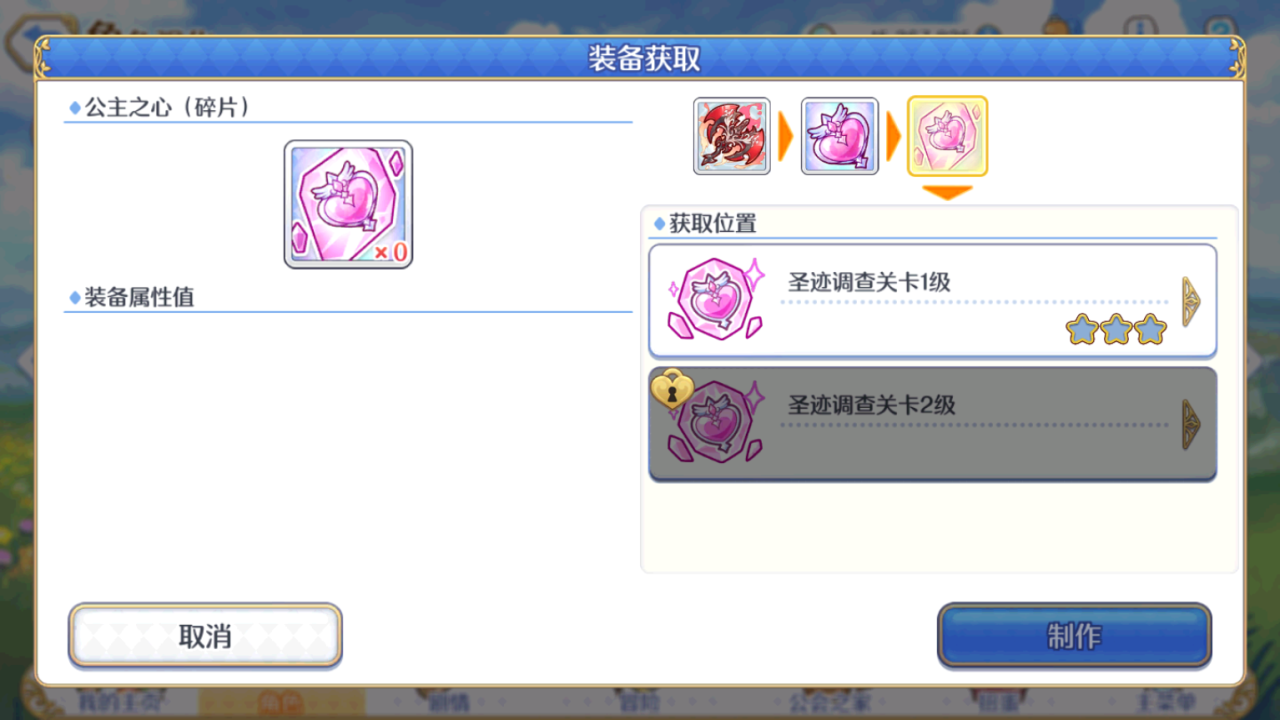Go to the 圣迹调查关卡1级 stage entry
The height and width of the screenshot is (720, 1280).
[x=933, y=301]
